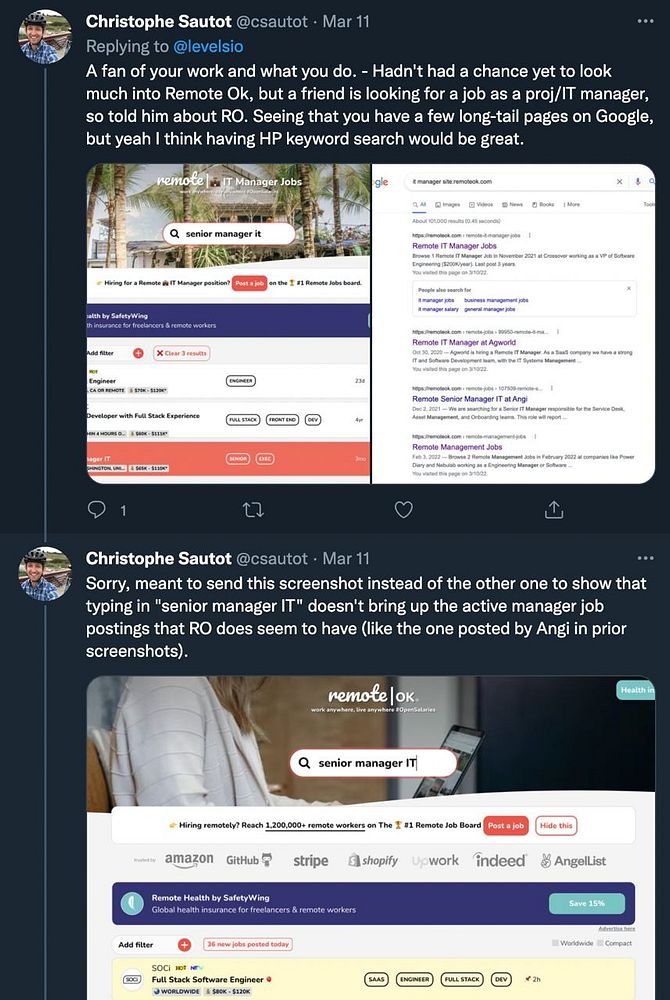Enable the Worldwide checkbox
The width and height of the screenshot is (670, 1000).
click(x=555, y=943)
